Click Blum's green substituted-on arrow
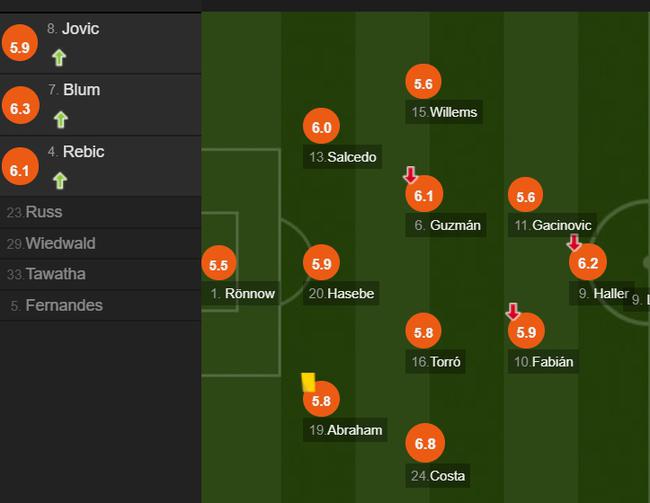This screenshot has width=650, height=503. point(61,120)
